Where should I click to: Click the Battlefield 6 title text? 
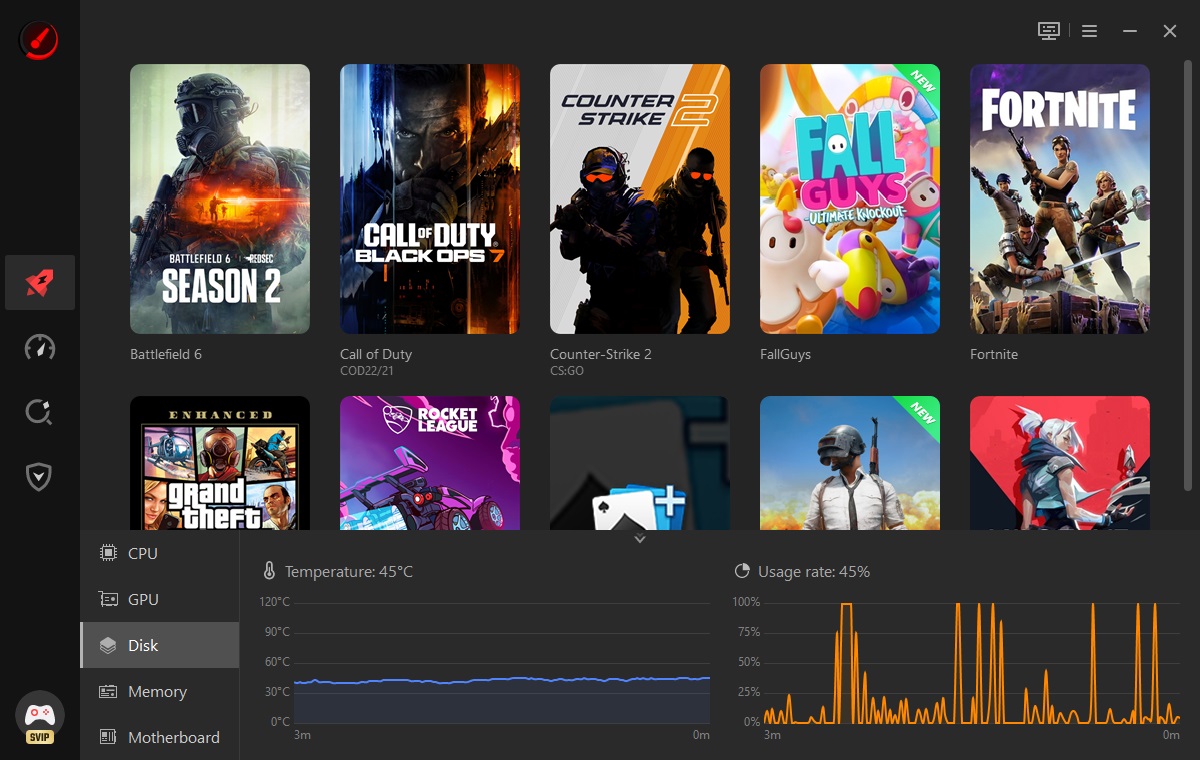point(166,354)
